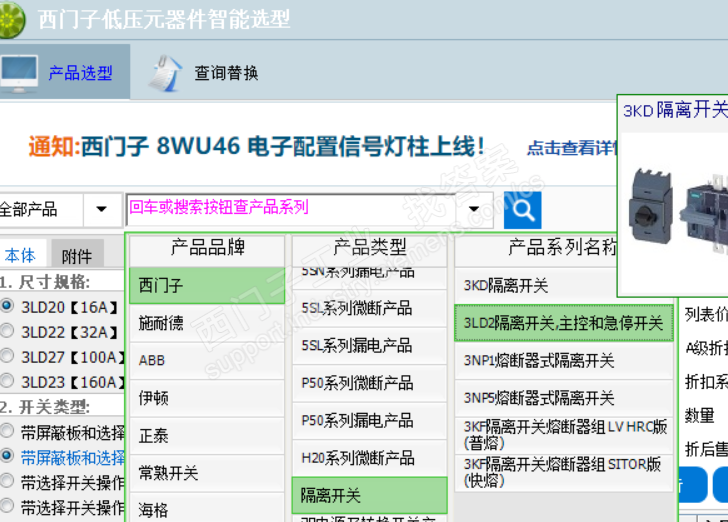Viewport: 728px width, 522px height.
Task: Click the 产品类型 column header
Action: (370, 250)
